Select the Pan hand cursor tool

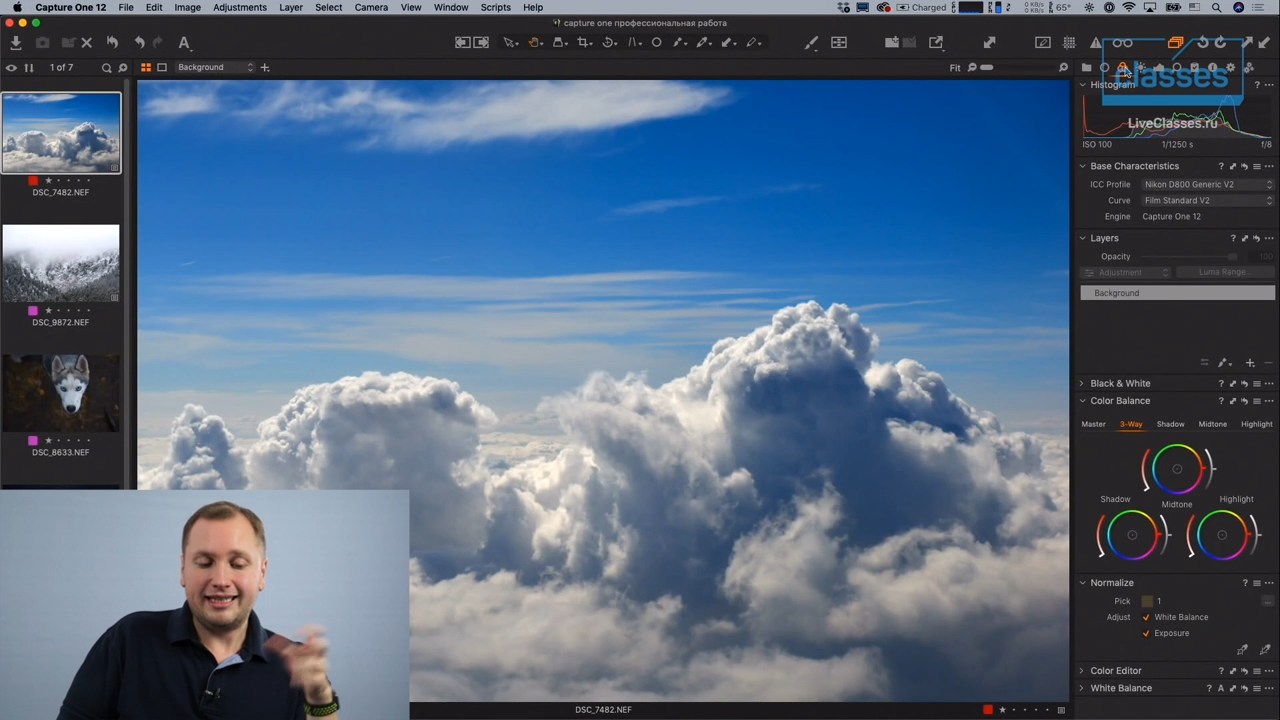click(534, 43)
